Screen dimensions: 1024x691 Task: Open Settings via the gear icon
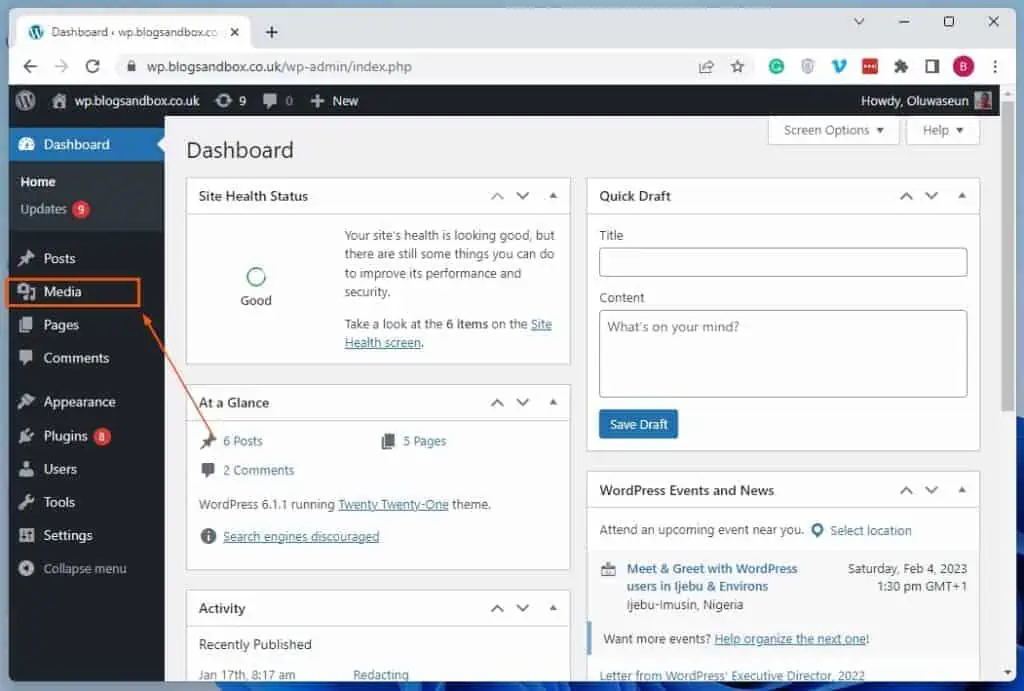point(29,535)
